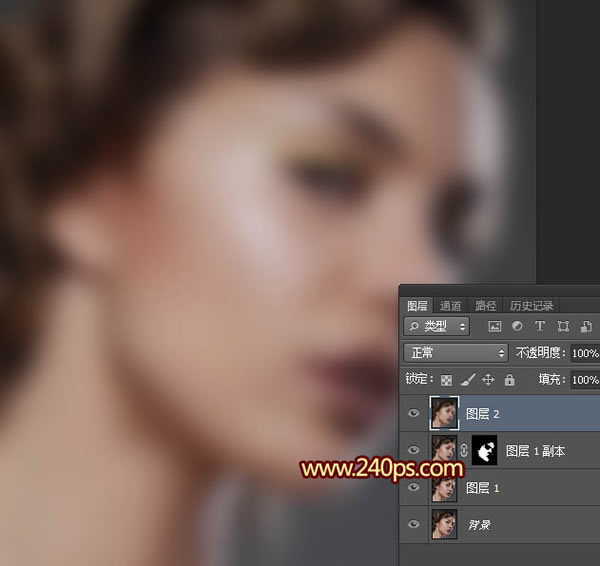Click the 填充 label
600x566 pixels.
(x=552, y=379)
